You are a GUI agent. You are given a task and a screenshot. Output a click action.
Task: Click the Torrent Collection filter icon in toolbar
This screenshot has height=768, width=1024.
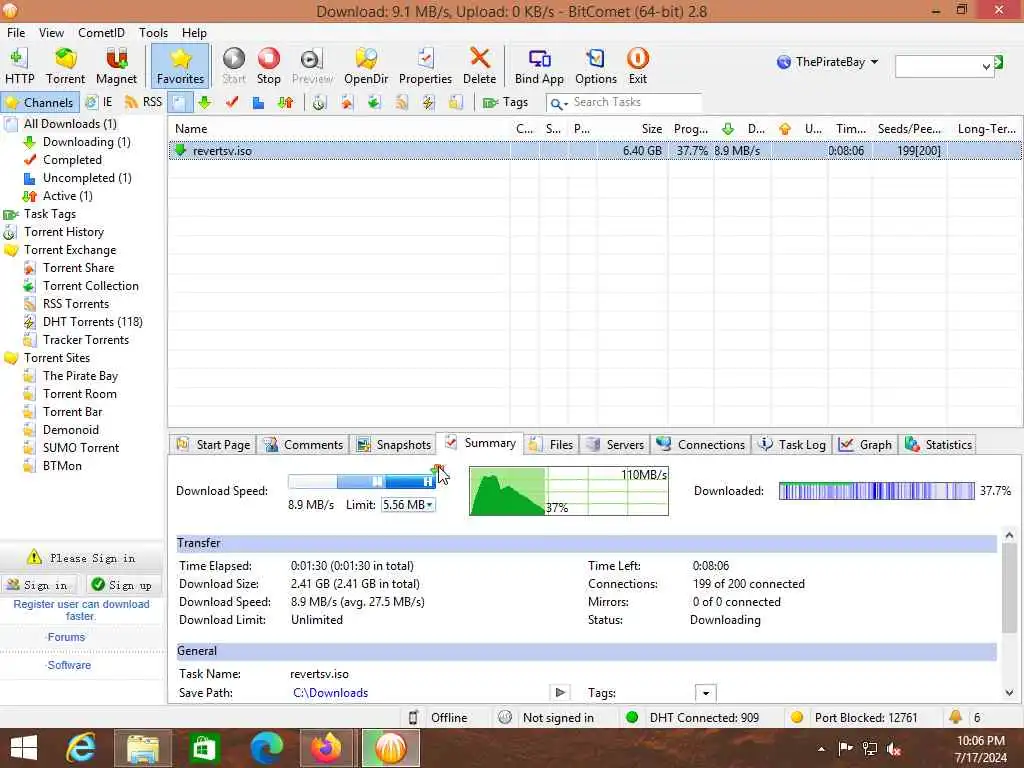(374, 103)
